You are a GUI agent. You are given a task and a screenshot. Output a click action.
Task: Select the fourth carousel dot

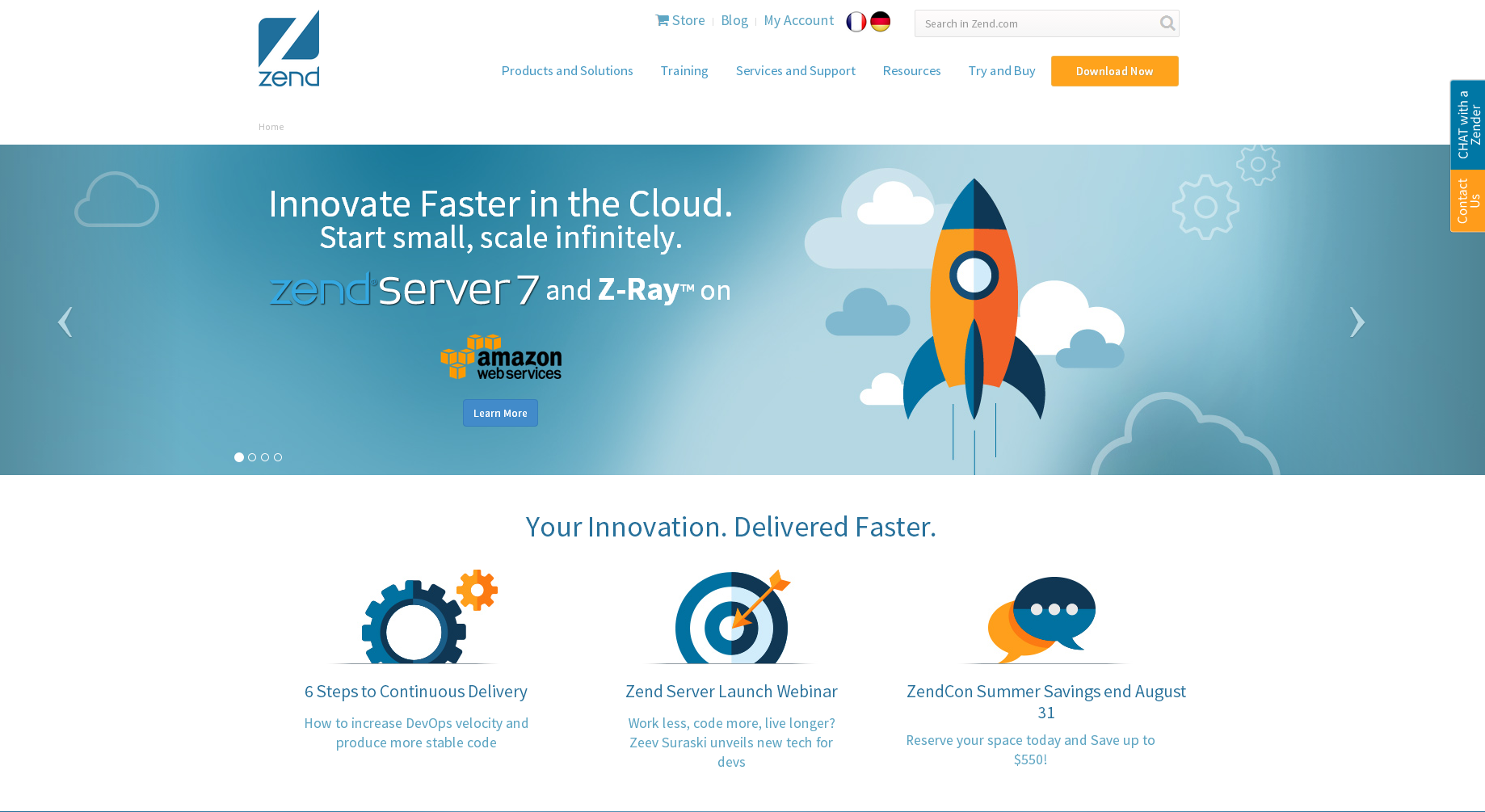click(x=278, y=457)
